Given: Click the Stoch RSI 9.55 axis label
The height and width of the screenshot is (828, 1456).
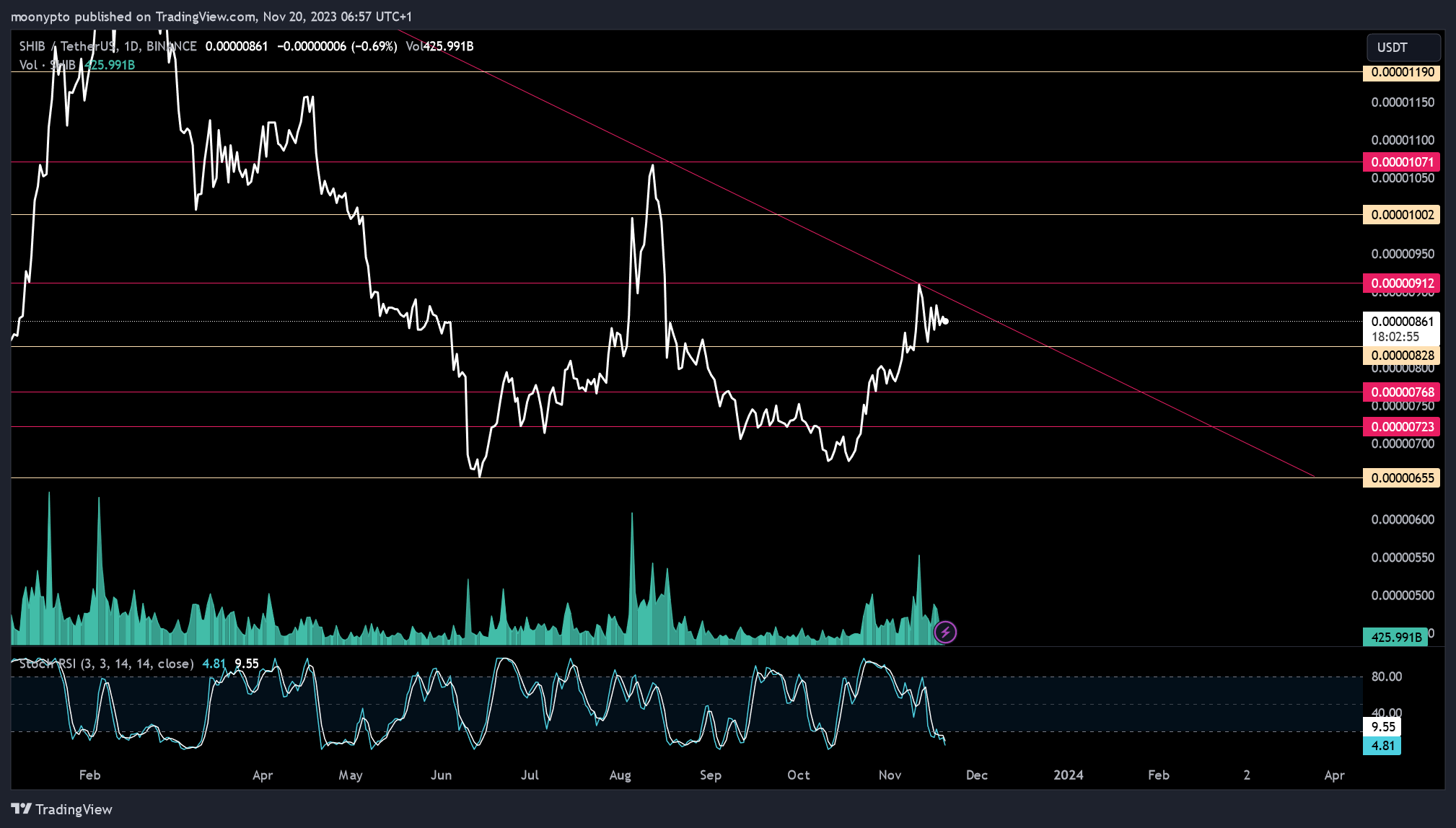Looking at the screenshot, I should click(1382, 727).
